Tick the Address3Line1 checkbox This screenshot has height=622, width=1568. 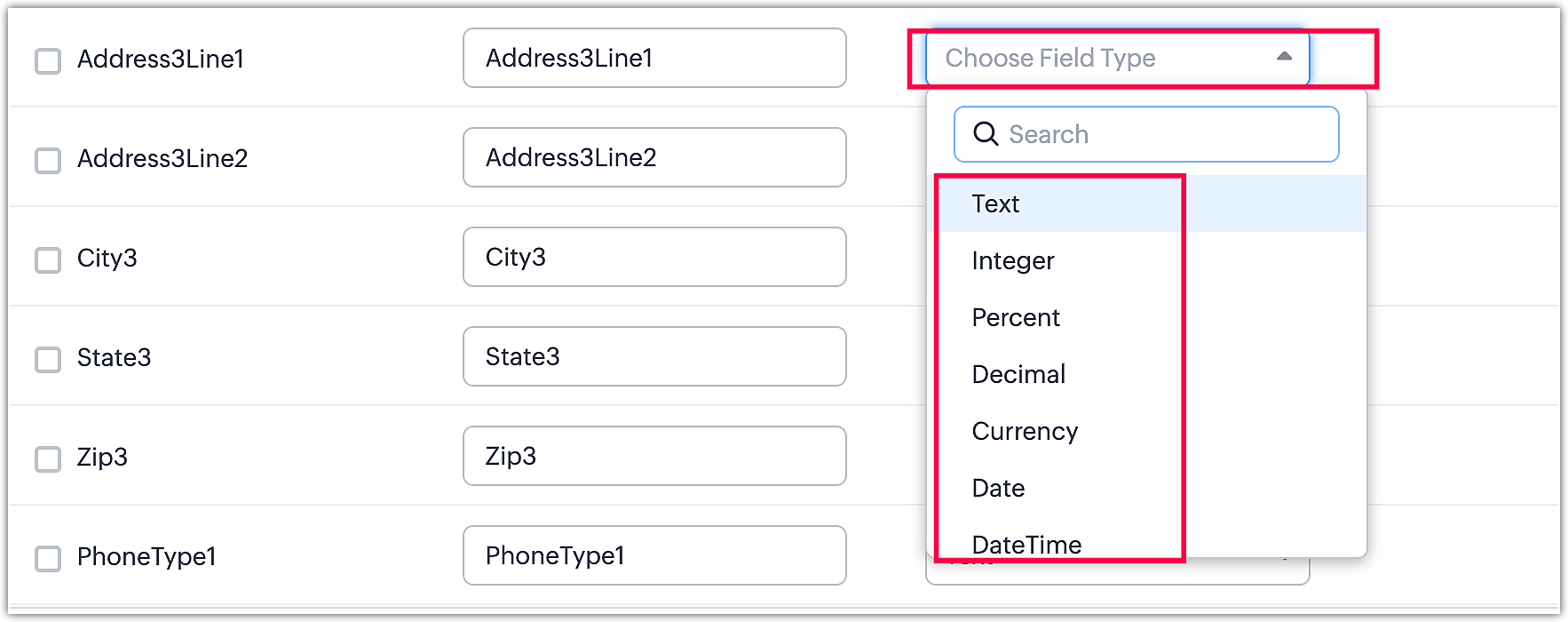point(48,60)
